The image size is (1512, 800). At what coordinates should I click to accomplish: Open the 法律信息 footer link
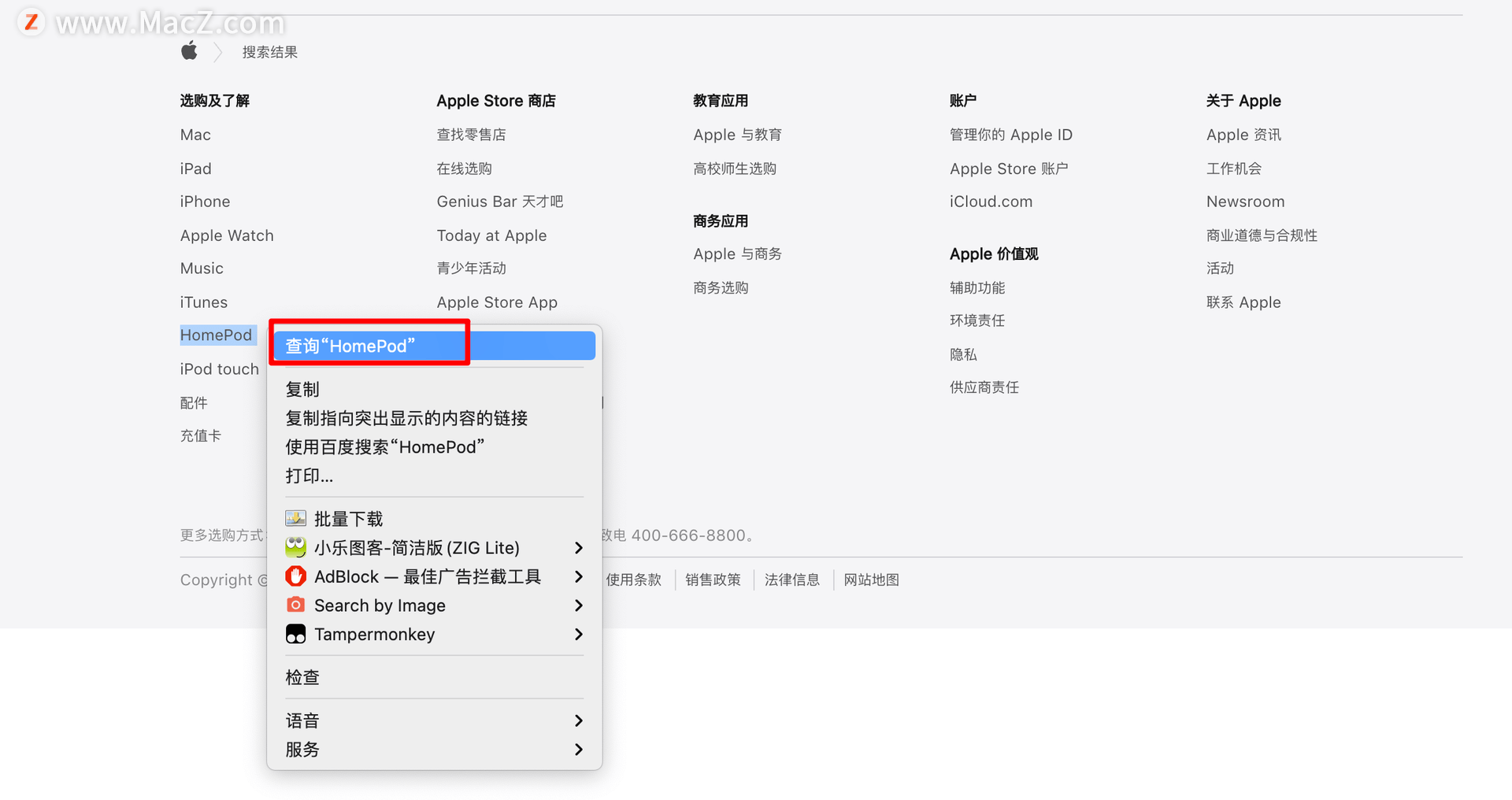point(792,580)
